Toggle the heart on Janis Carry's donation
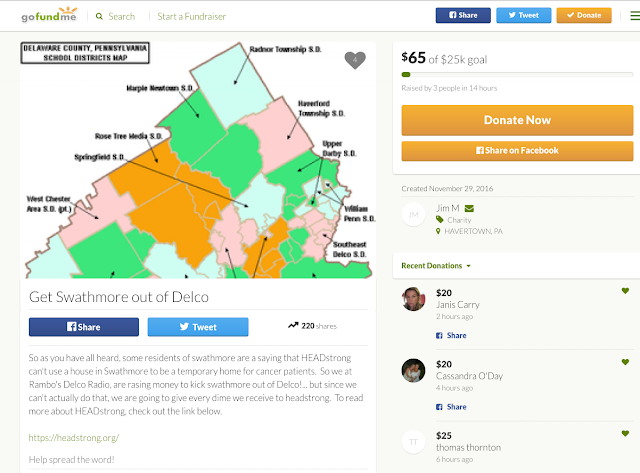The image size is (640, 473). point(625,291)
